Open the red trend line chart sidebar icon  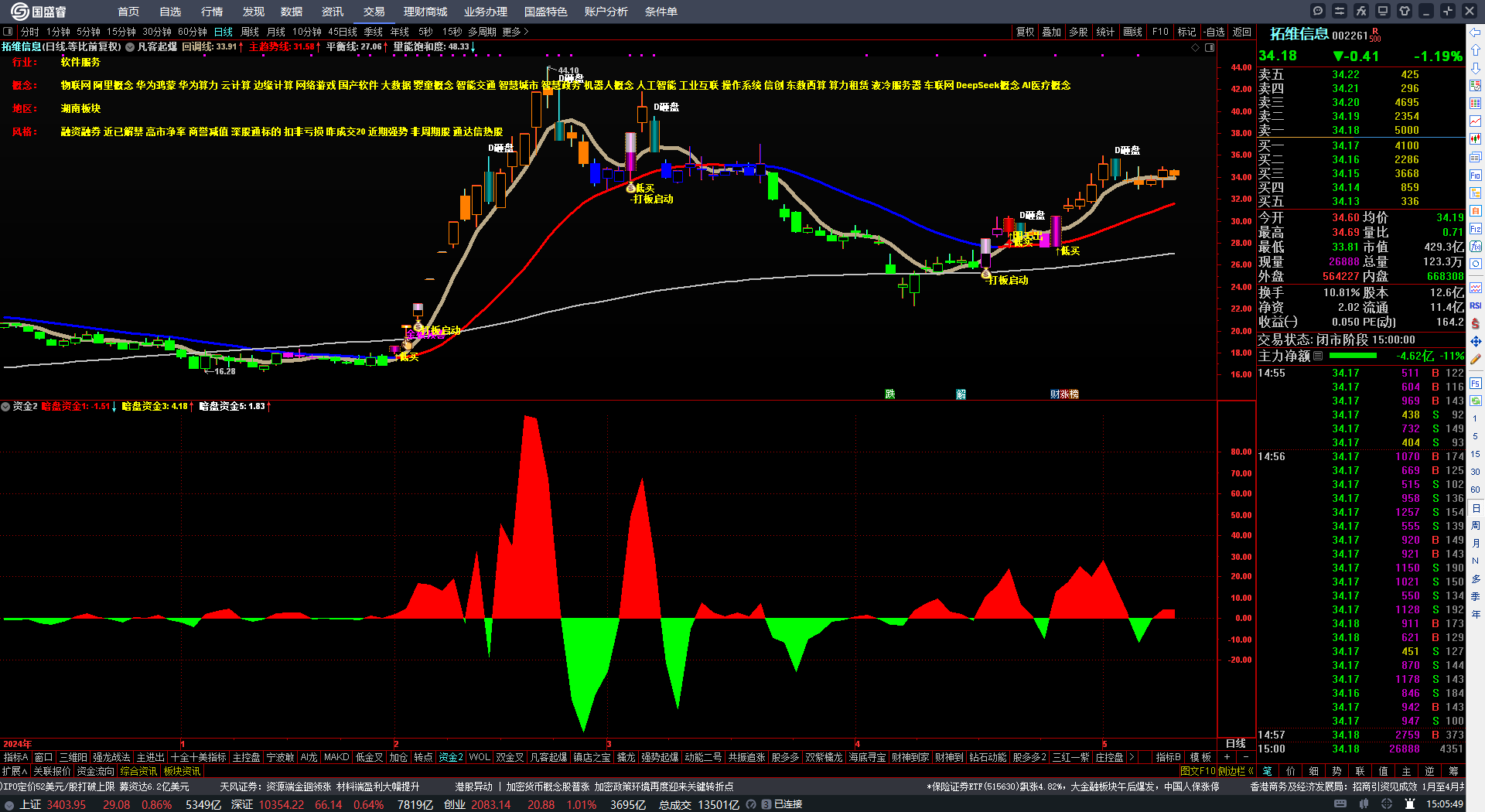point(1476,121)
